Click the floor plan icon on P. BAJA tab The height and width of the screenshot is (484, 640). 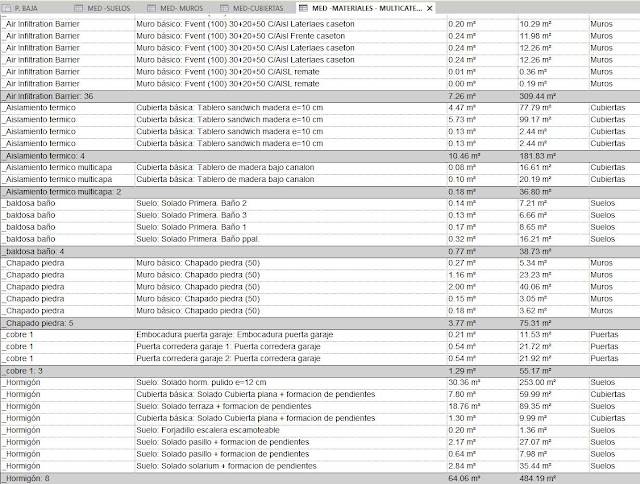(7, 8)
